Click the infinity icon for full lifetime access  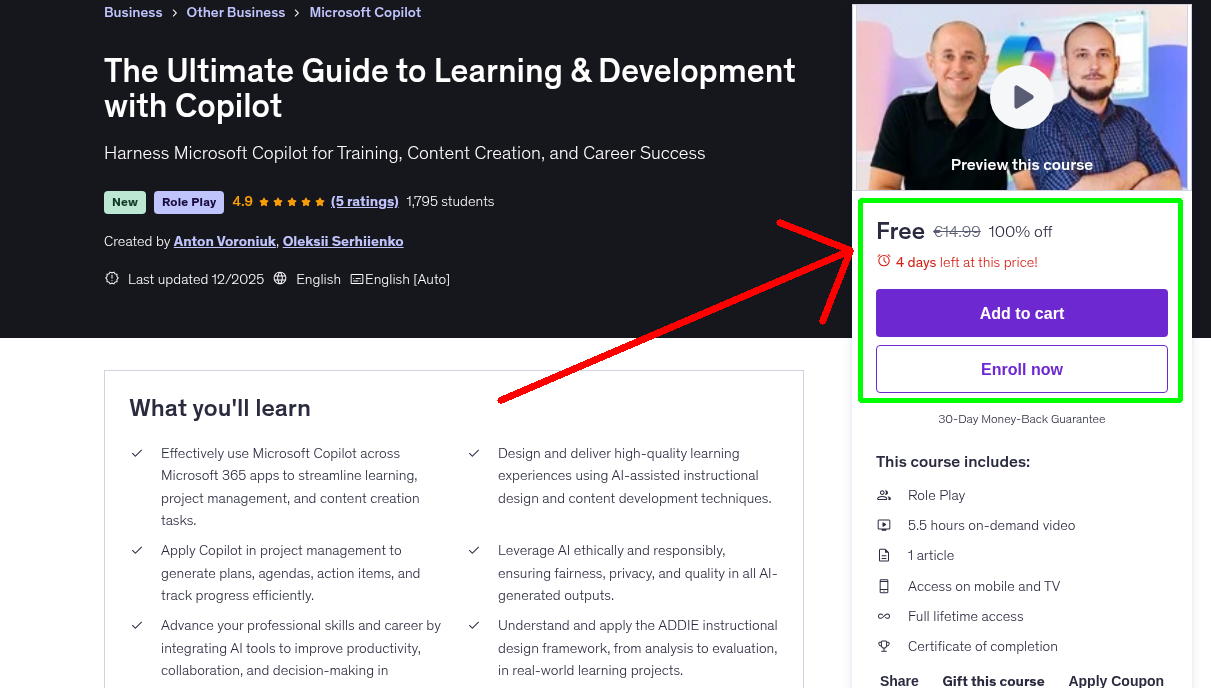tap(884, 616)
